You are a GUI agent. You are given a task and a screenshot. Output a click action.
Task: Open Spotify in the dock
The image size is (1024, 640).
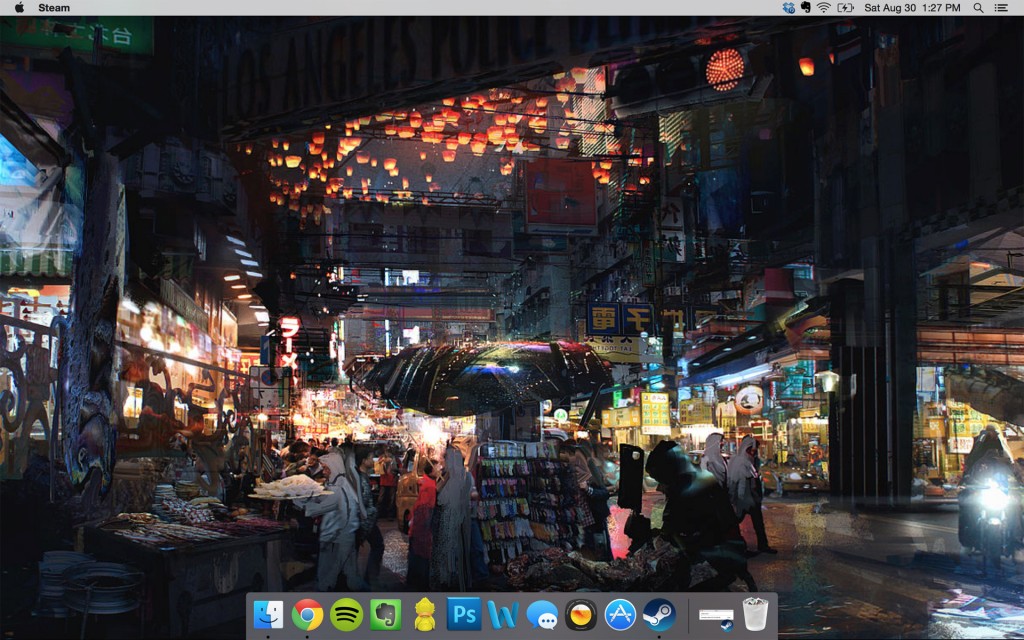click(346, 615)
